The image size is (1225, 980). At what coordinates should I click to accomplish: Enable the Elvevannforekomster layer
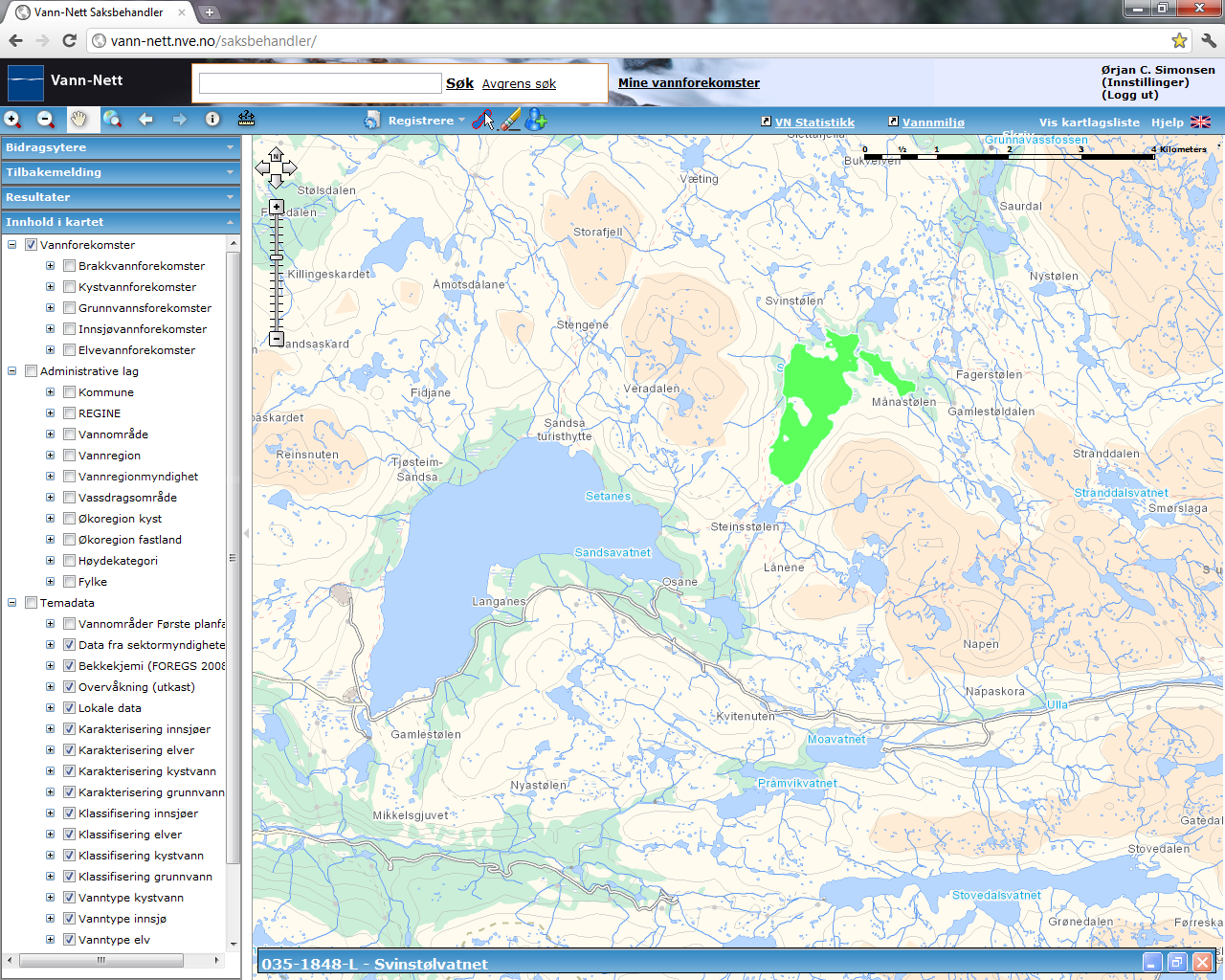tap(69, 350)
